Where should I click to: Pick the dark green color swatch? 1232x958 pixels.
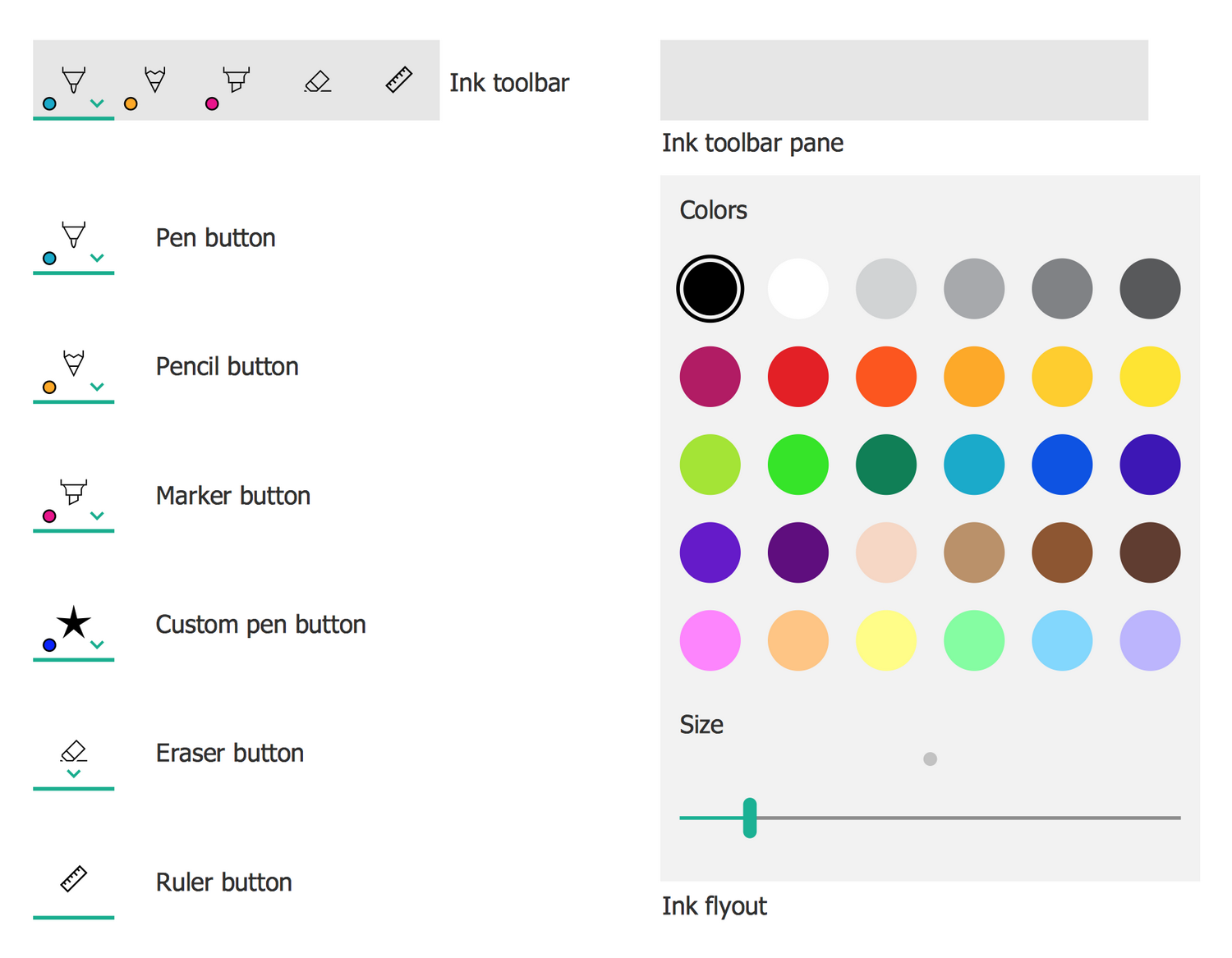(886, 465)
